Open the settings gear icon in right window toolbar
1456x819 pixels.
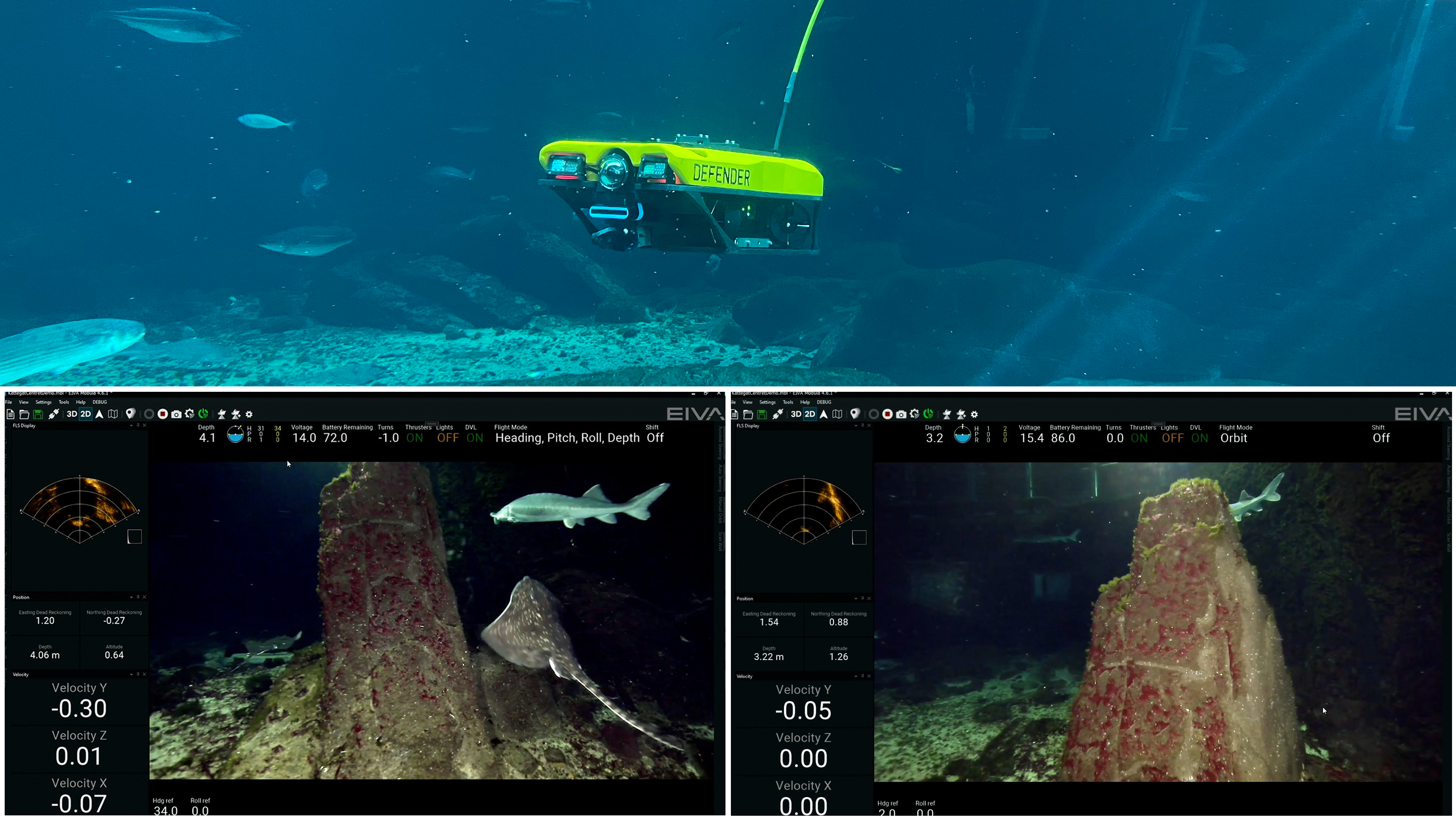pyautogui.click(x=974, y=414)
